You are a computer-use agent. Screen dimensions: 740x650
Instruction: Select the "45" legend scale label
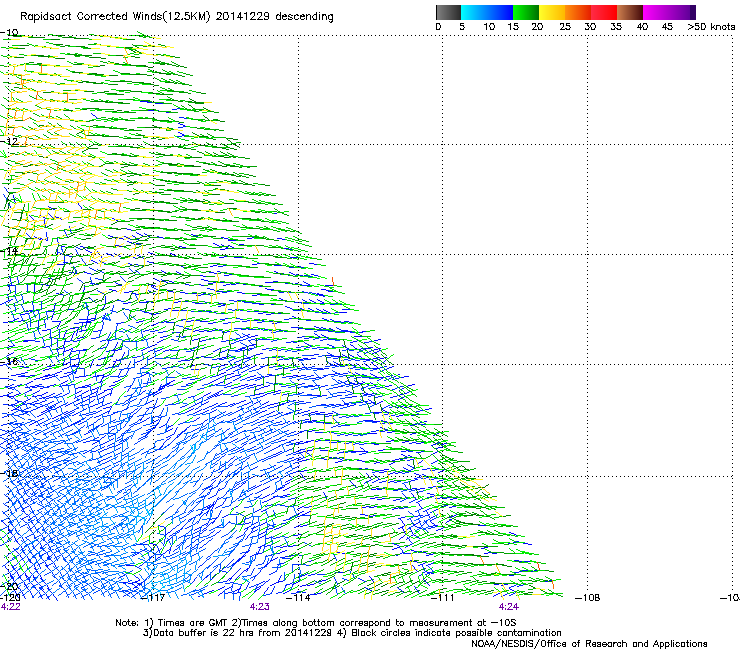point(667,27)
